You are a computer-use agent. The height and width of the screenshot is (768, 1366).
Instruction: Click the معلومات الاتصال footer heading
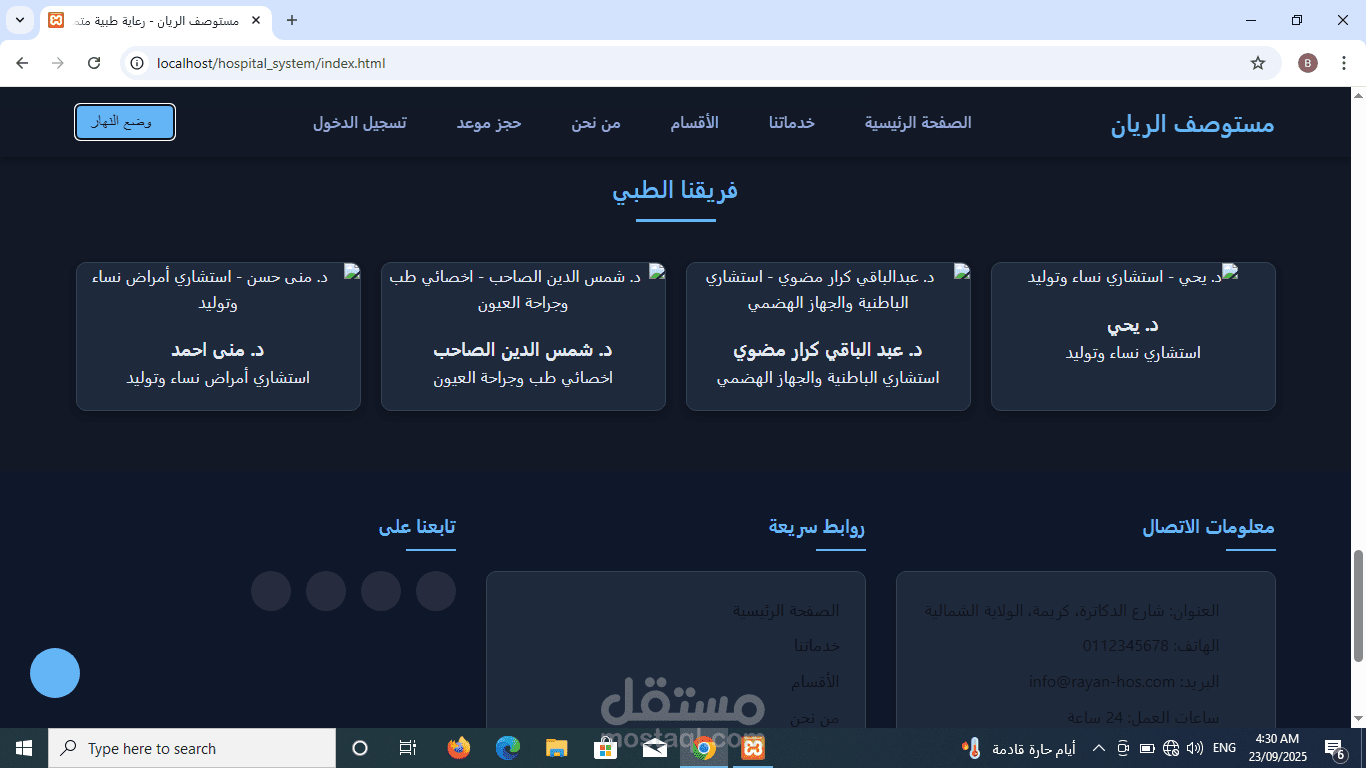click(x=1209, y=527)
